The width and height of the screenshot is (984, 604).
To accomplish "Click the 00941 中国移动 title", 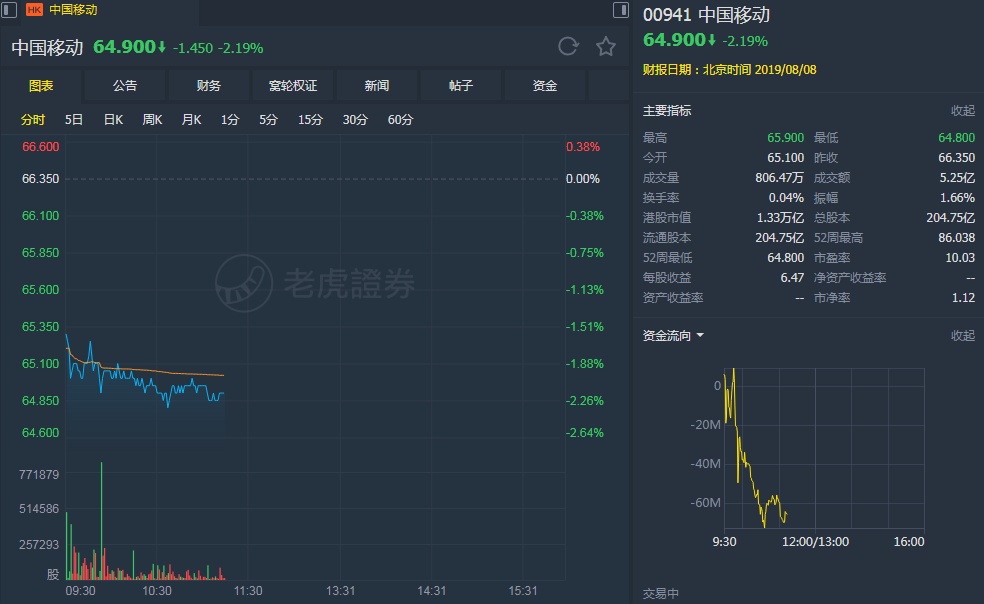I will click(x=706, y=14).
